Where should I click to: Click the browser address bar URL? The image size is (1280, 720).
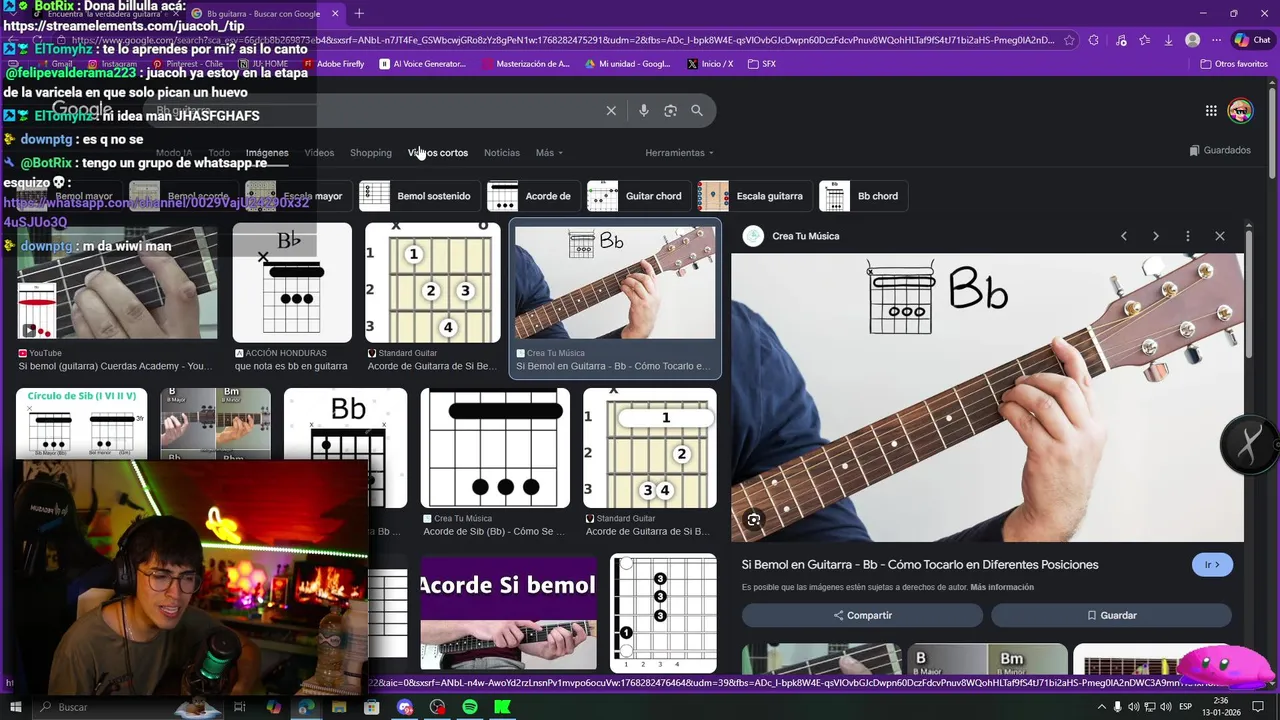click(x=563, y=40)
